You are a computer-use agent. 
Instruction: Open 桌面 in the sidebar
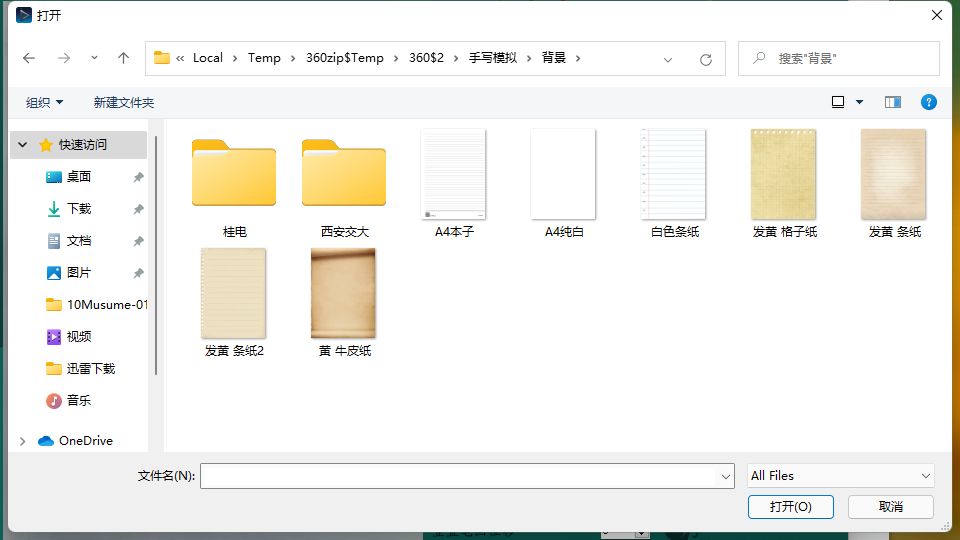click(79, 177)
